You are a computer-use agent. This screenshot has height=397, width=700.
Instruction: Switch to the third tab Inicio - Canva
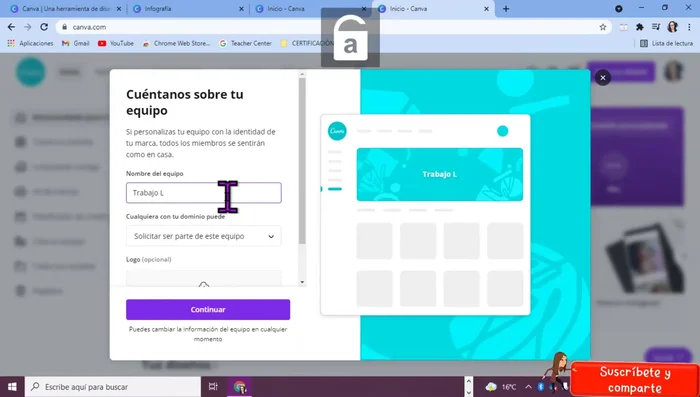point(311,9)
